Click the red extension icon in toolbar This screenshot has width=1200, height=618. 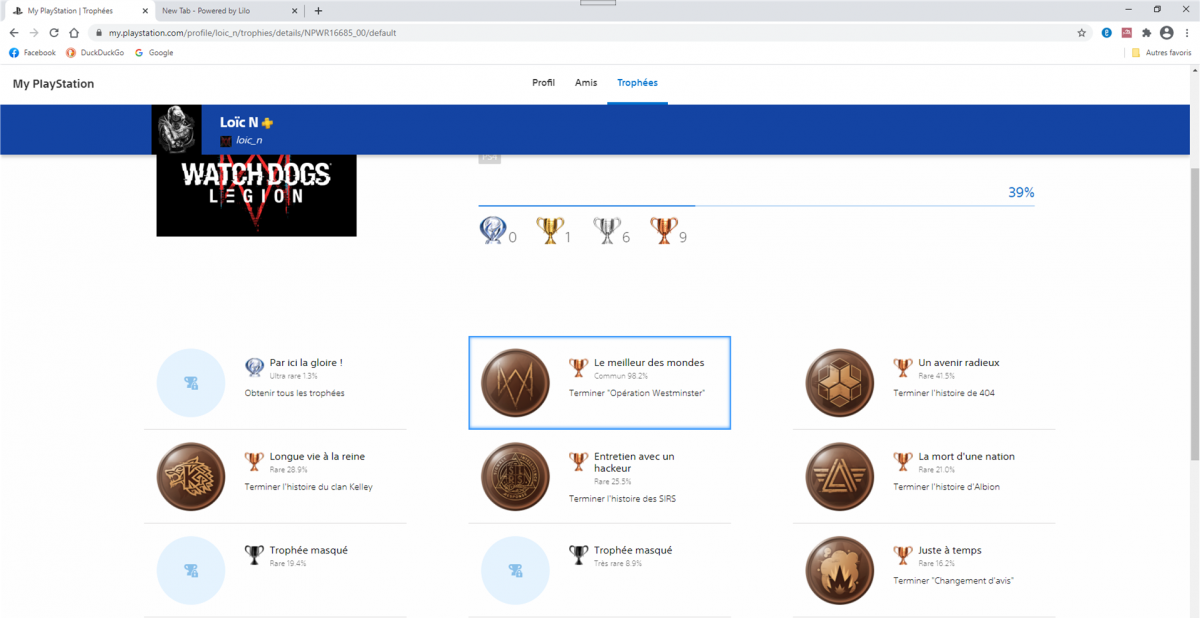pyautogui.click(x=1127, y=32)
